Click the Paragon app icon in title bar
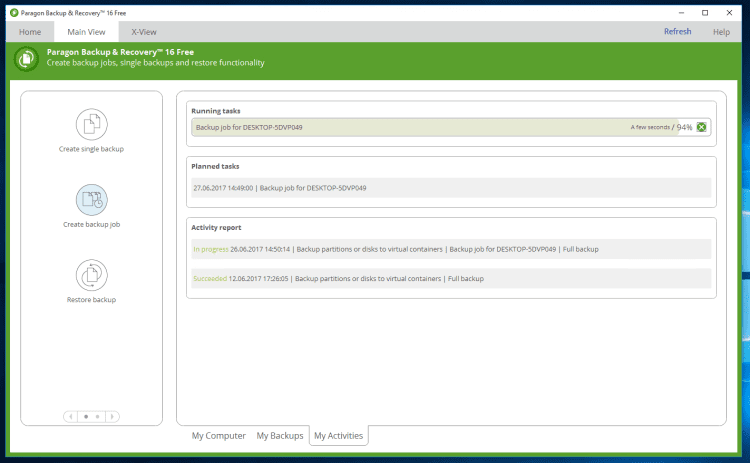Viewport: 750px width, 463px height. [x=14, y=13]
